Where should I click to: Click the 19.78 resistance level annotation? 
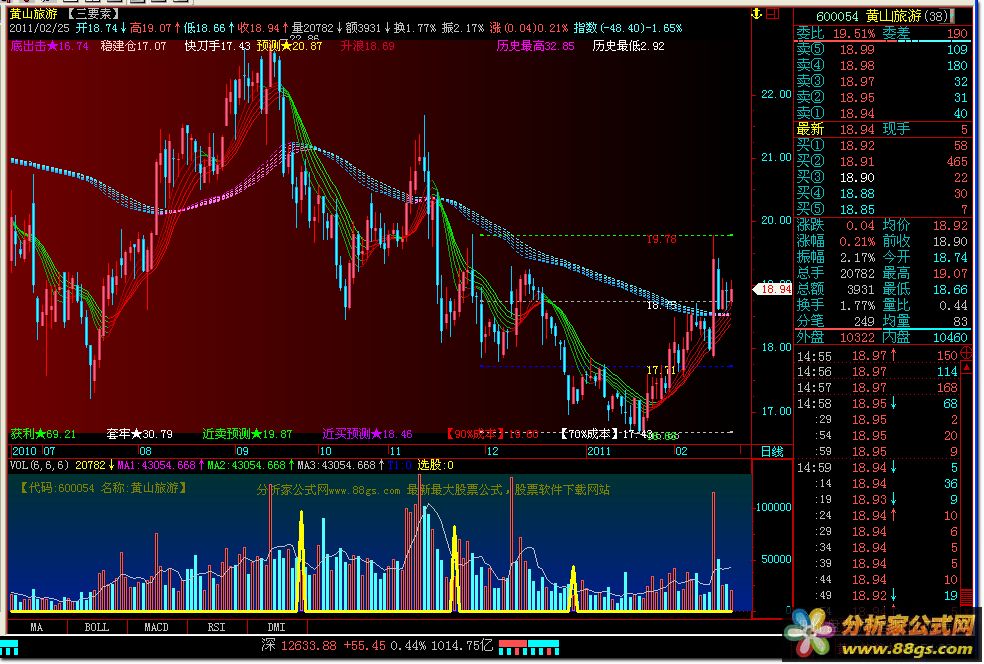(661, 240)
